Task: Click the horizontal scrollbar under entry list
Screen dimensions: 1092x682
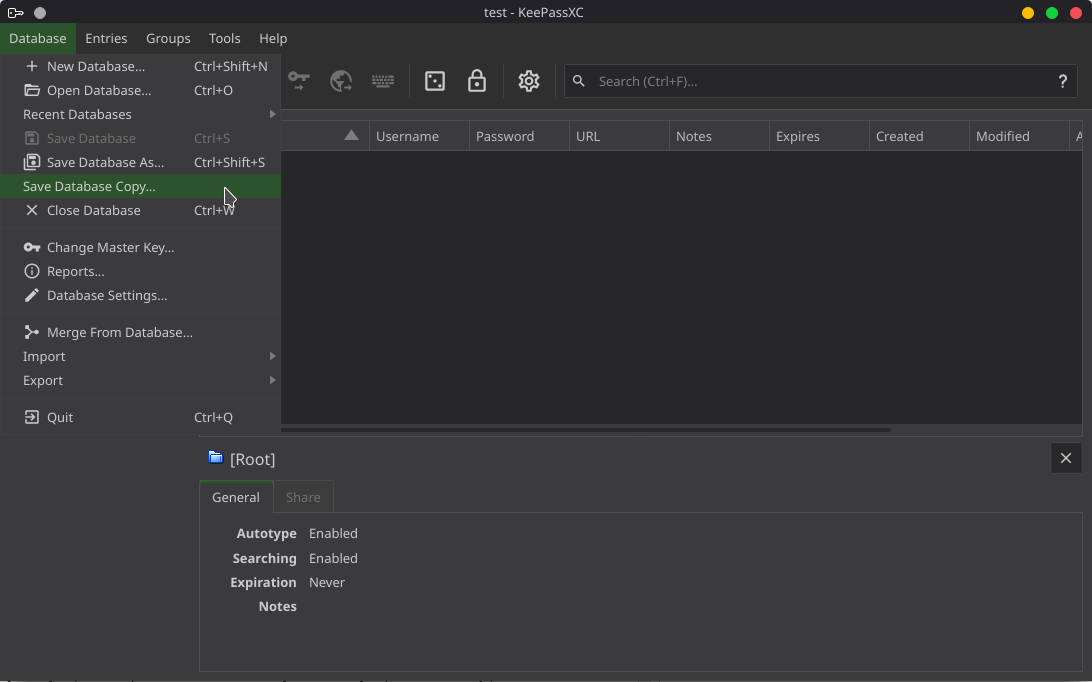Action: click(x=586, y=430)
